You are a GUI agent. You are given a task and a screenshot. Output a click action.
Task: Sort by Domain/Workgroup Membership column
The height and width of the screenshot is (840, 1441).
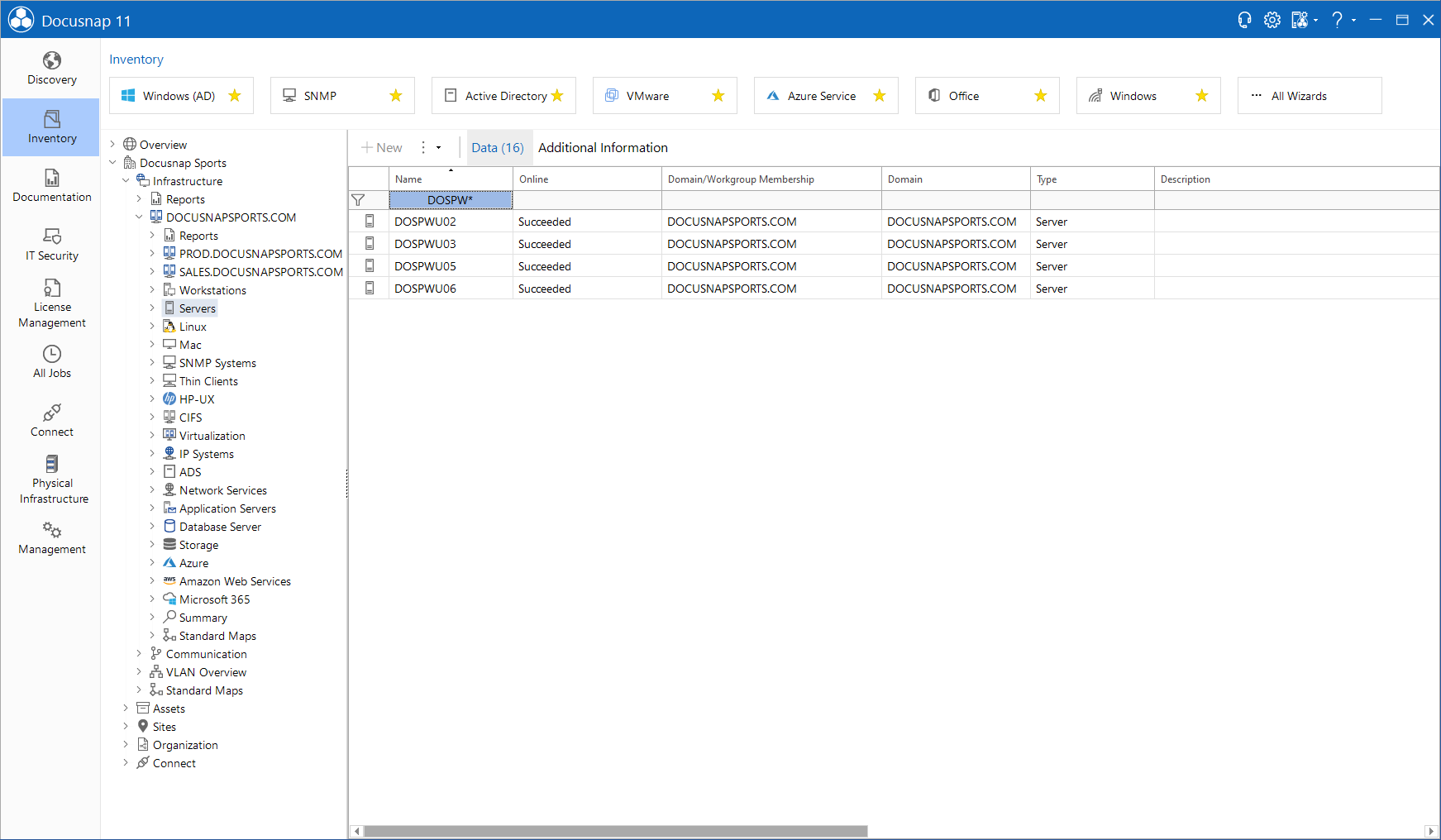771,179
